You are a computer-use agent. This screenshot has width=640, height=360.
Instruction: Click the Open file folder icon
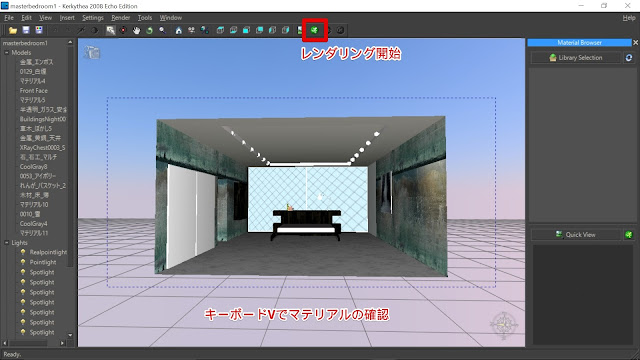click(13, 30)
